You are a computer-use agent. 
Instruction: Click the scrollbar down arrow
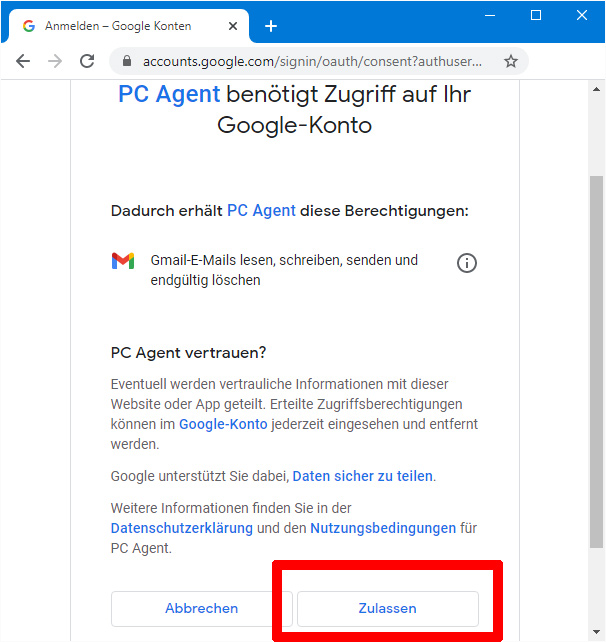(596, 632)
